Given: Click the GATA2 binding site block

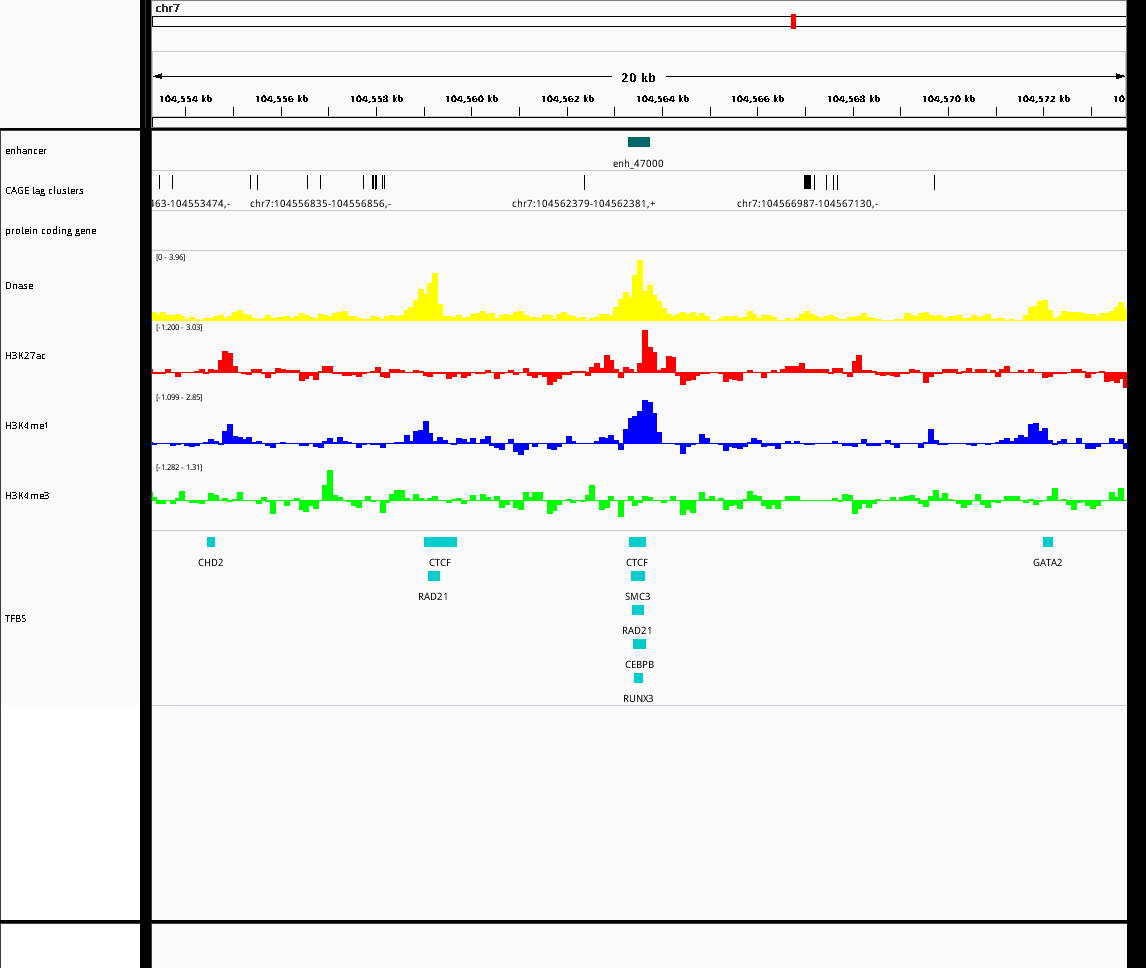Looking at the screenshot, I should point(1048,542).
